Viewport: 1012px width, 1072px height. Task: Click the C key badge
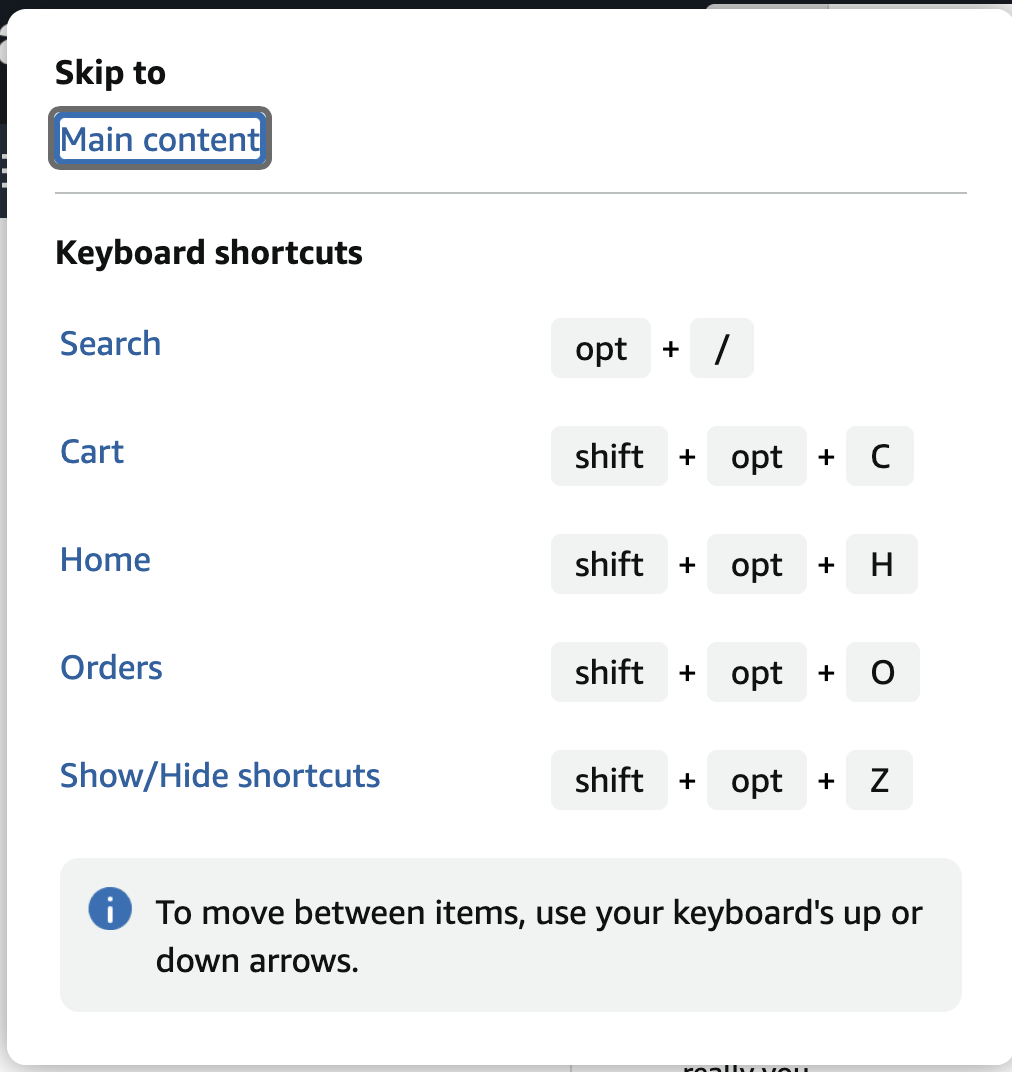pos(880,457)
